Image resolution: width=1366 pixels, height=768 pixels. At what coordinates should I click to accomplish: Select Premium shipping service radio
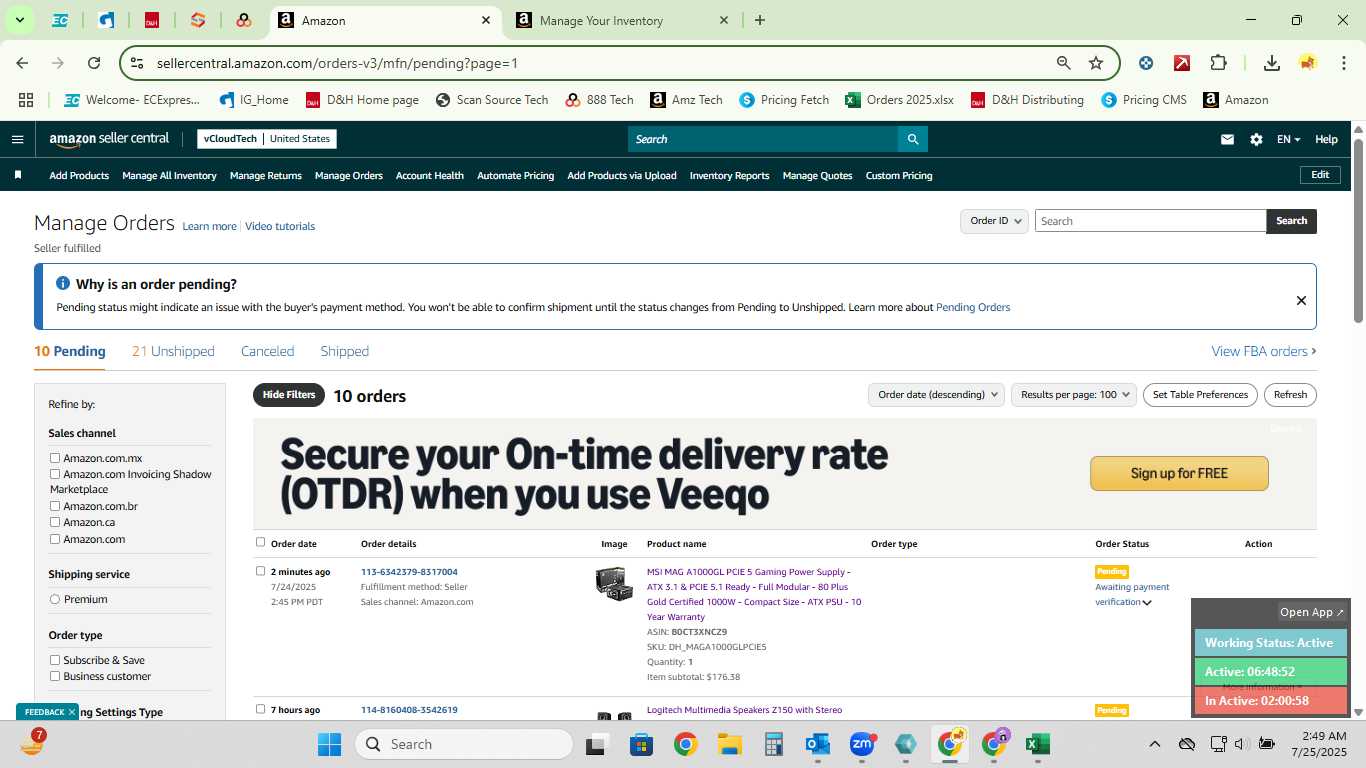pos(55,599)
